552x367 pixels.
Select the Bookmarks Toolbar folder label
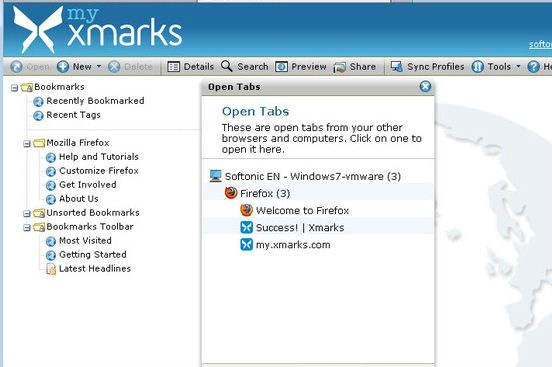90,227
